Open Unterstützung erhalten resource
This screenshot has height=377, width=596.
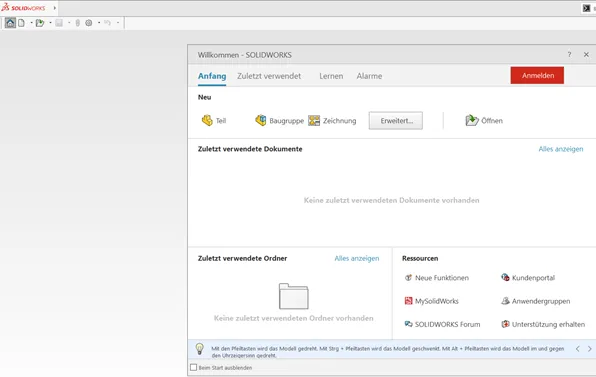pyautogui.click(x=543, y=324)
